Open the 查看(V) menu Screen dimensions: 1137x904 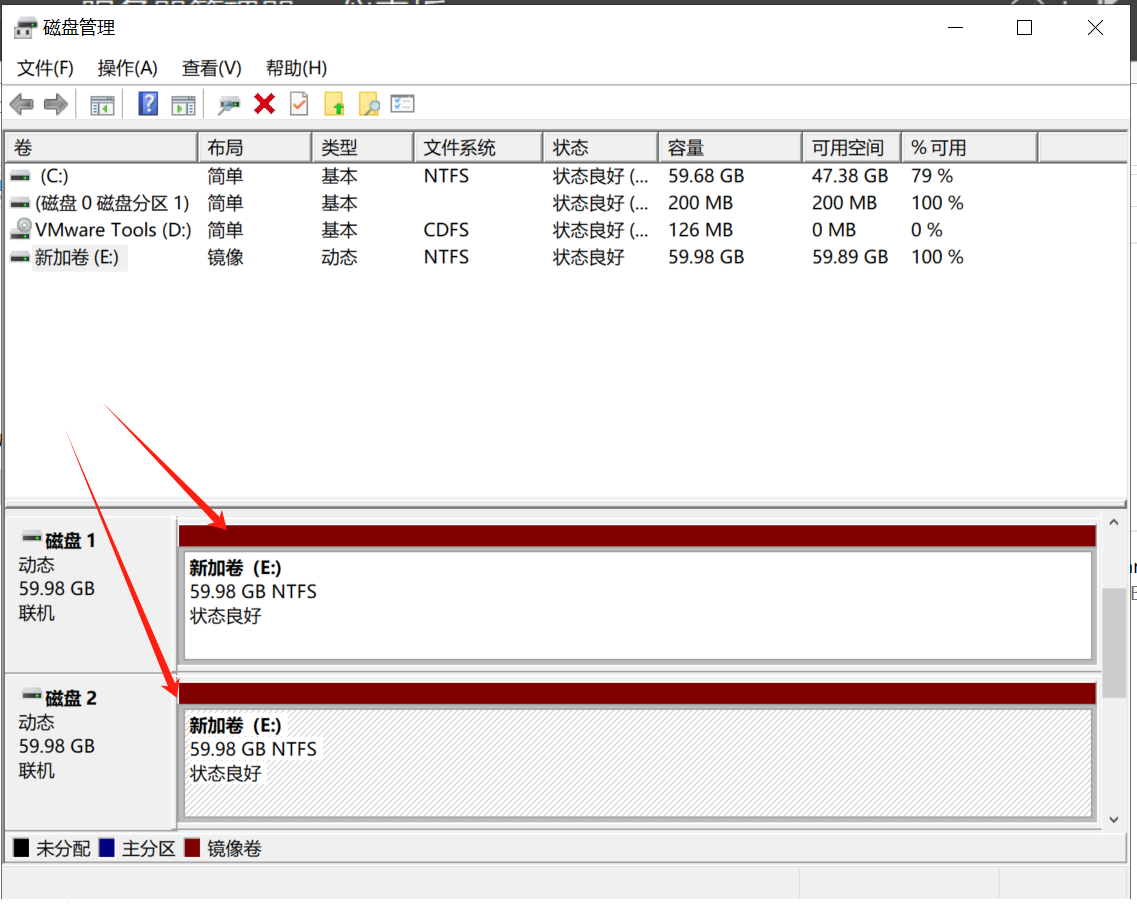[212, 68]
